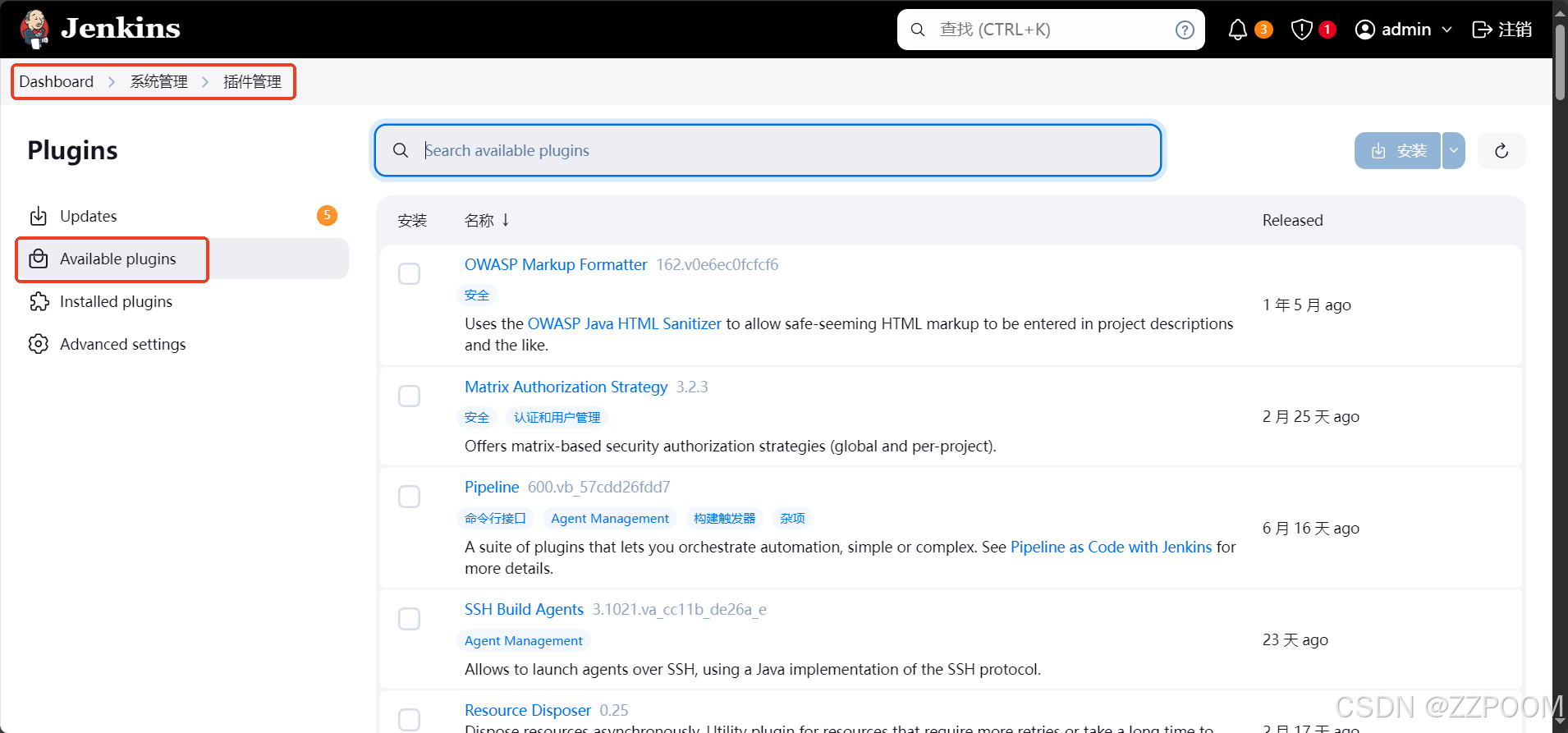Open Pipeline as Code with Jenkins link
Image resolution: width=1568 pixels, height=733 pixels.
pos(1112,547)
